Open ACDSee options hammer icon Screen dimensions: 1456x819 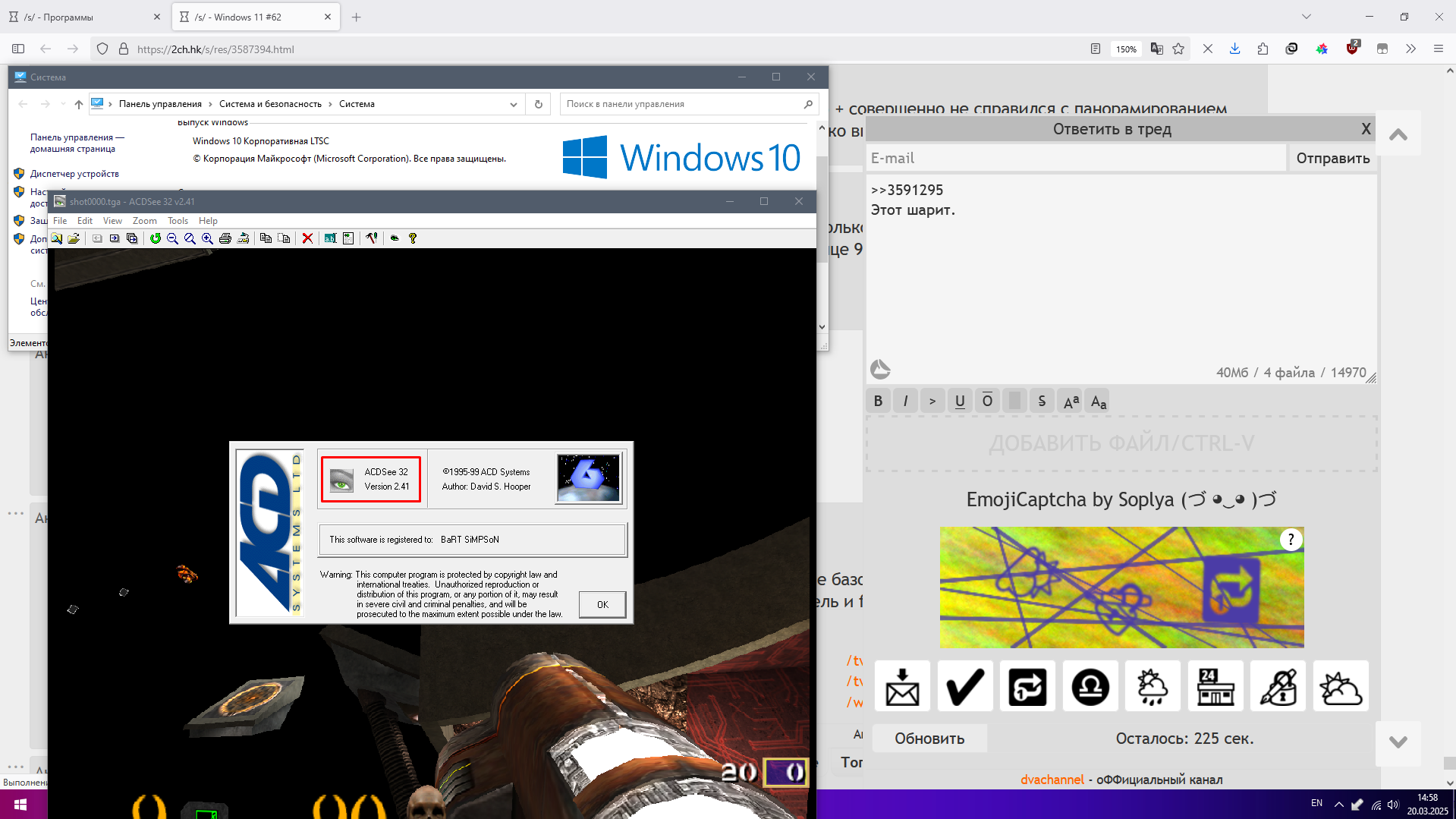(371, 238)
